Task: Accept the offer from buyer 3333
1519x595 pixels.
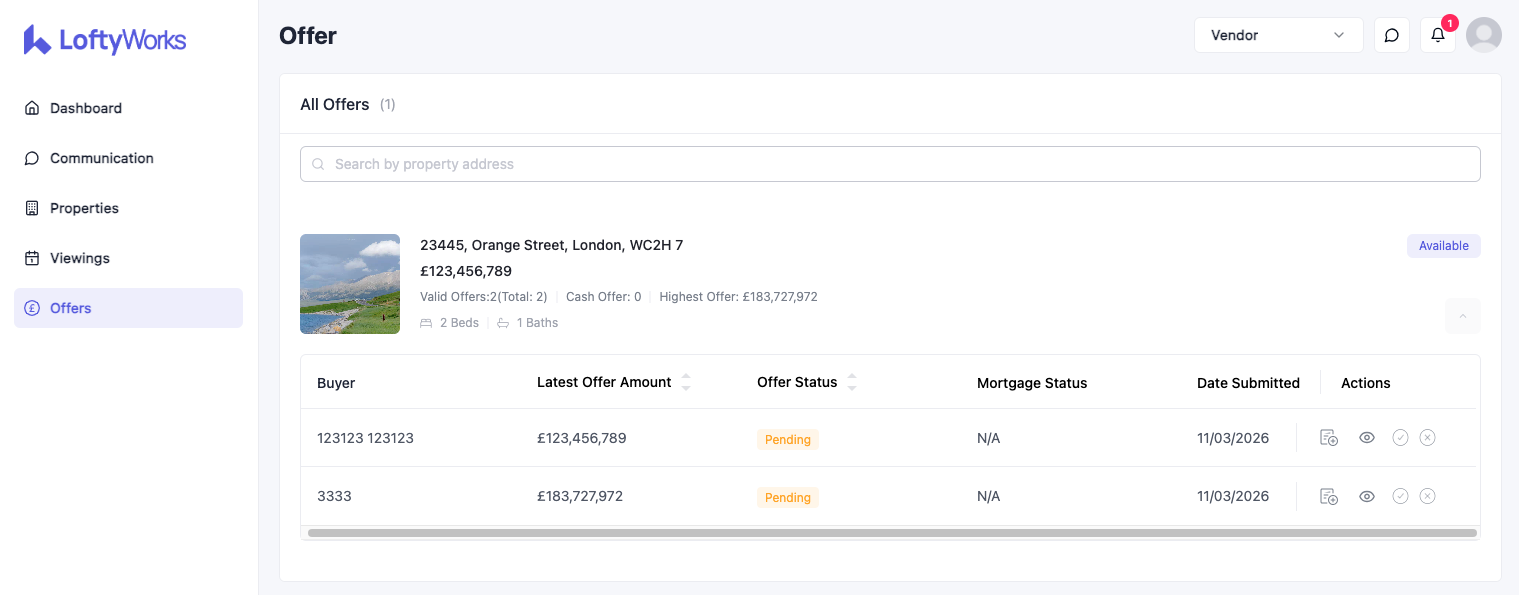Action: 1400,497
